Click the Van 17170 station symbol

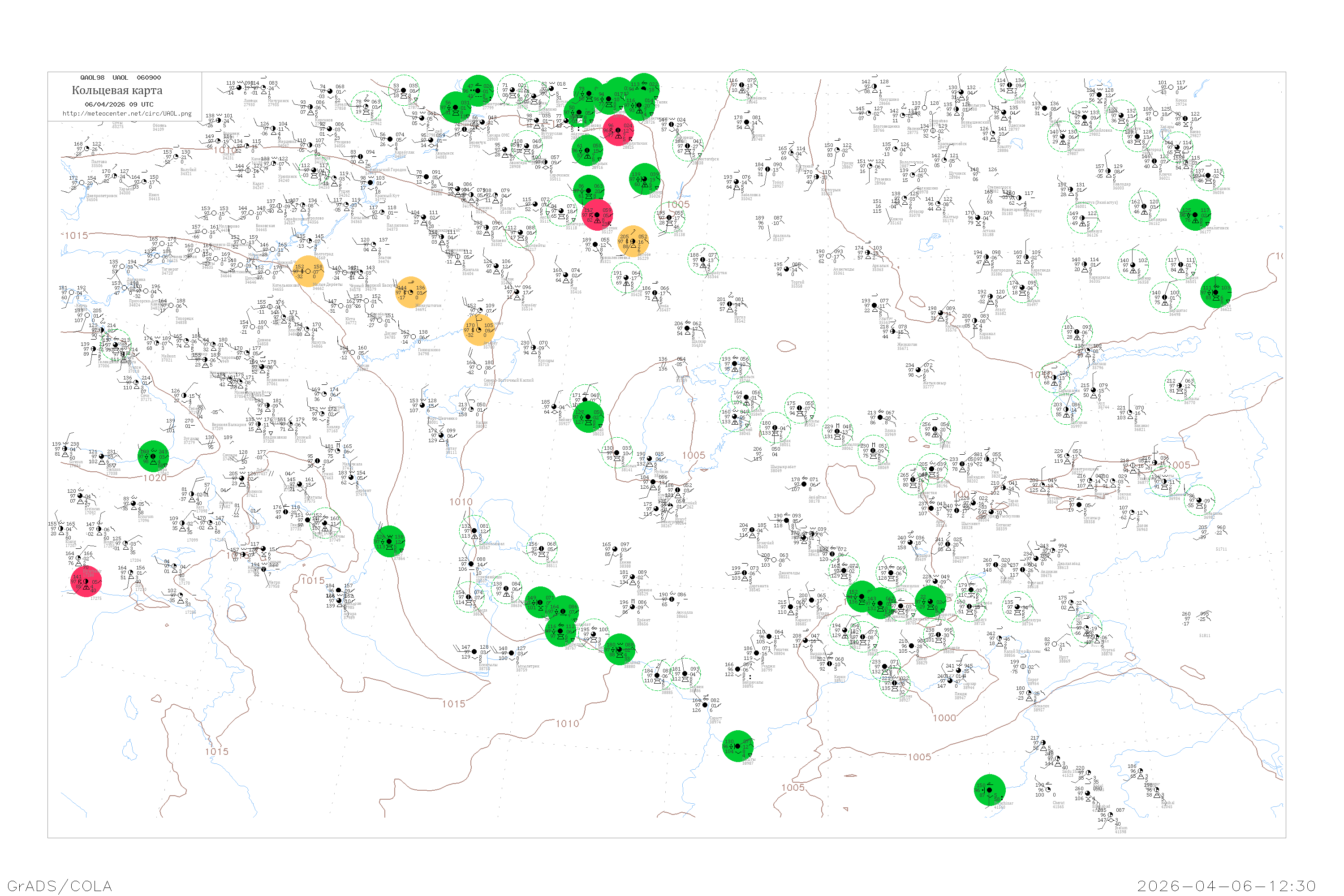click(174, 566)
